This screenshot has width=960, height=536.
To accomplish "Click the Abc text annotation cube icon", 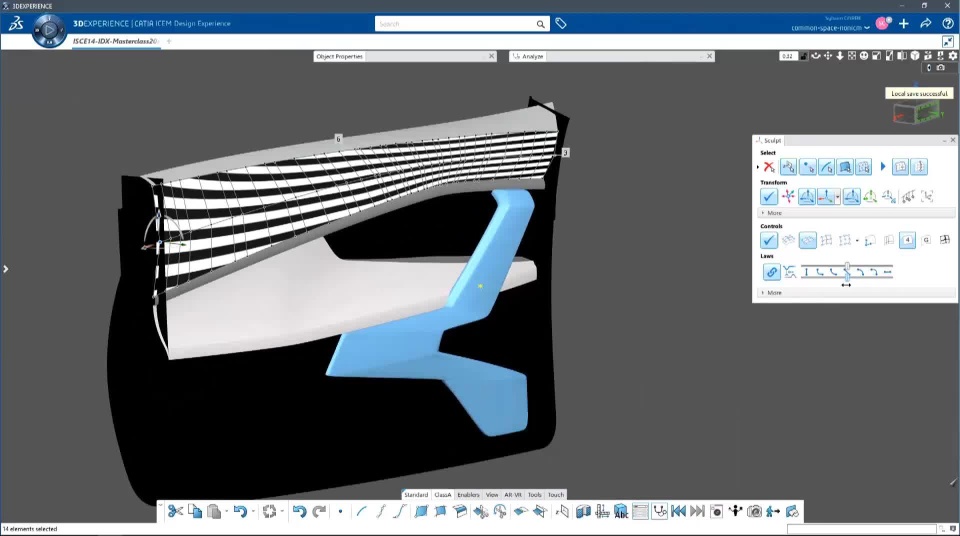I will click(621, 511).
